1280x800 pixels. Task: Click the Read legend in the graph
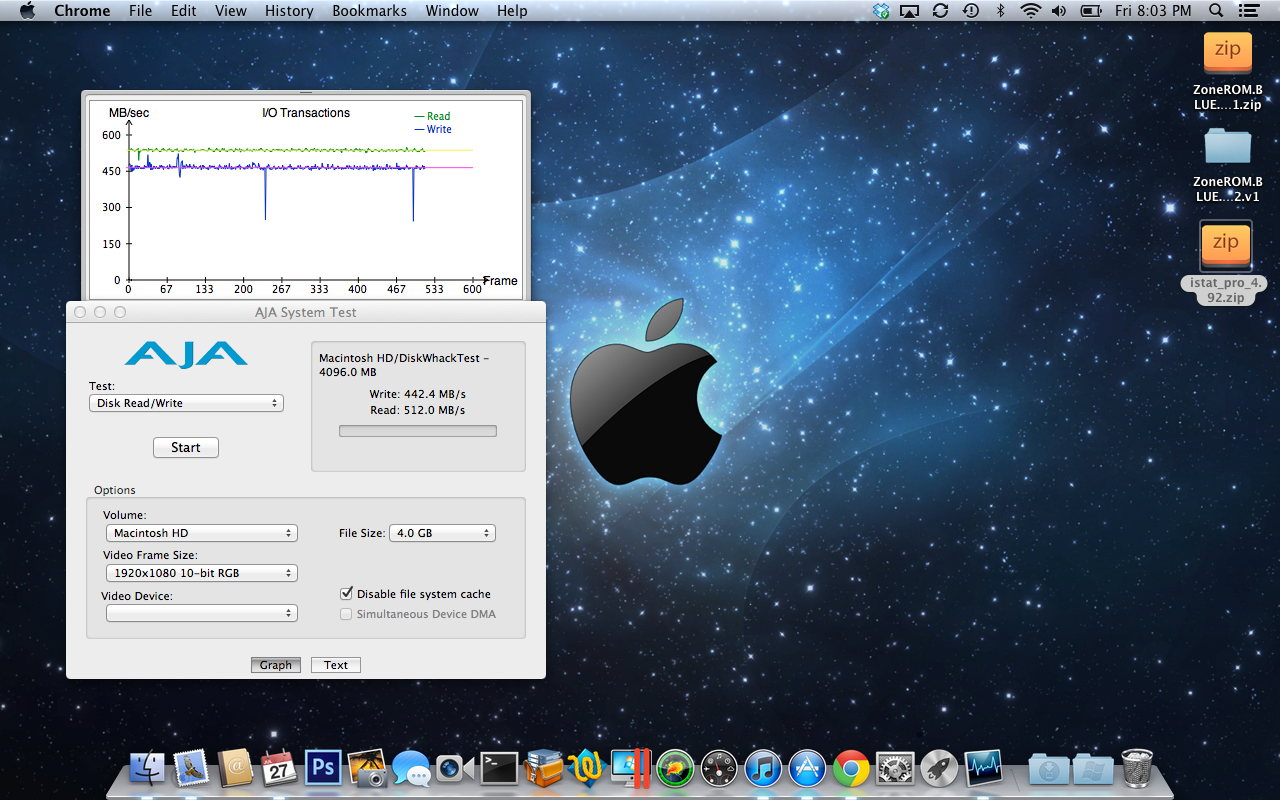click(x=432, y=116)
